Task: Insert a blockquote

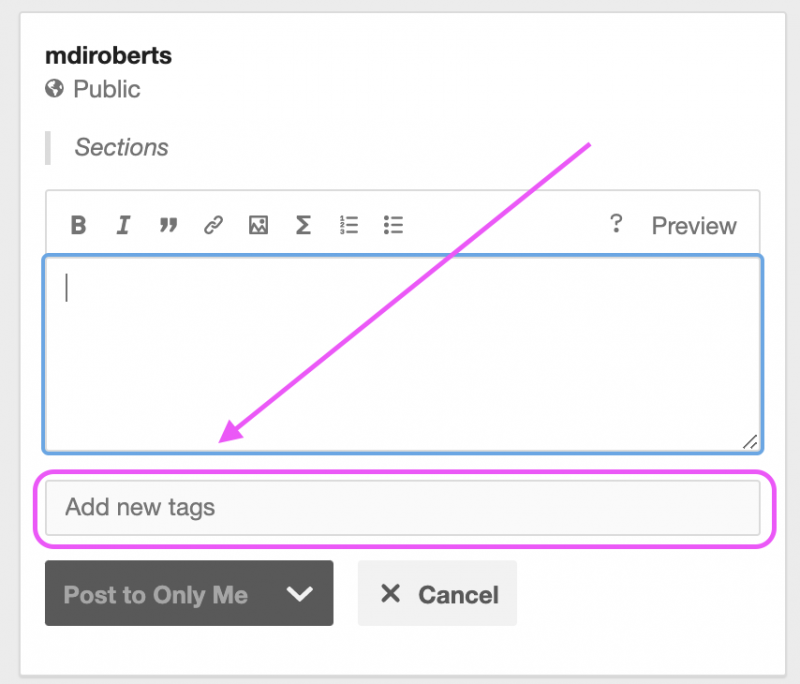Action: click(168, 225)
